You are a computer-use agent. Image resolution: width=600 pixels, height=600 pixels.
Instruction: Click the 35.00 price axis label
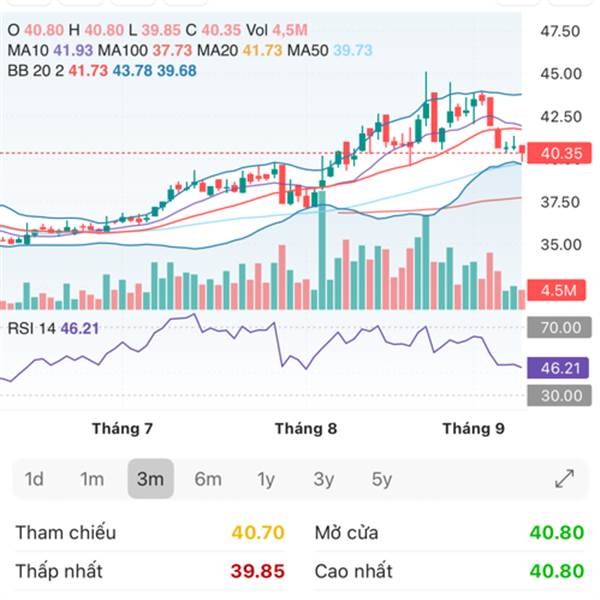click(x=561, y=245)
